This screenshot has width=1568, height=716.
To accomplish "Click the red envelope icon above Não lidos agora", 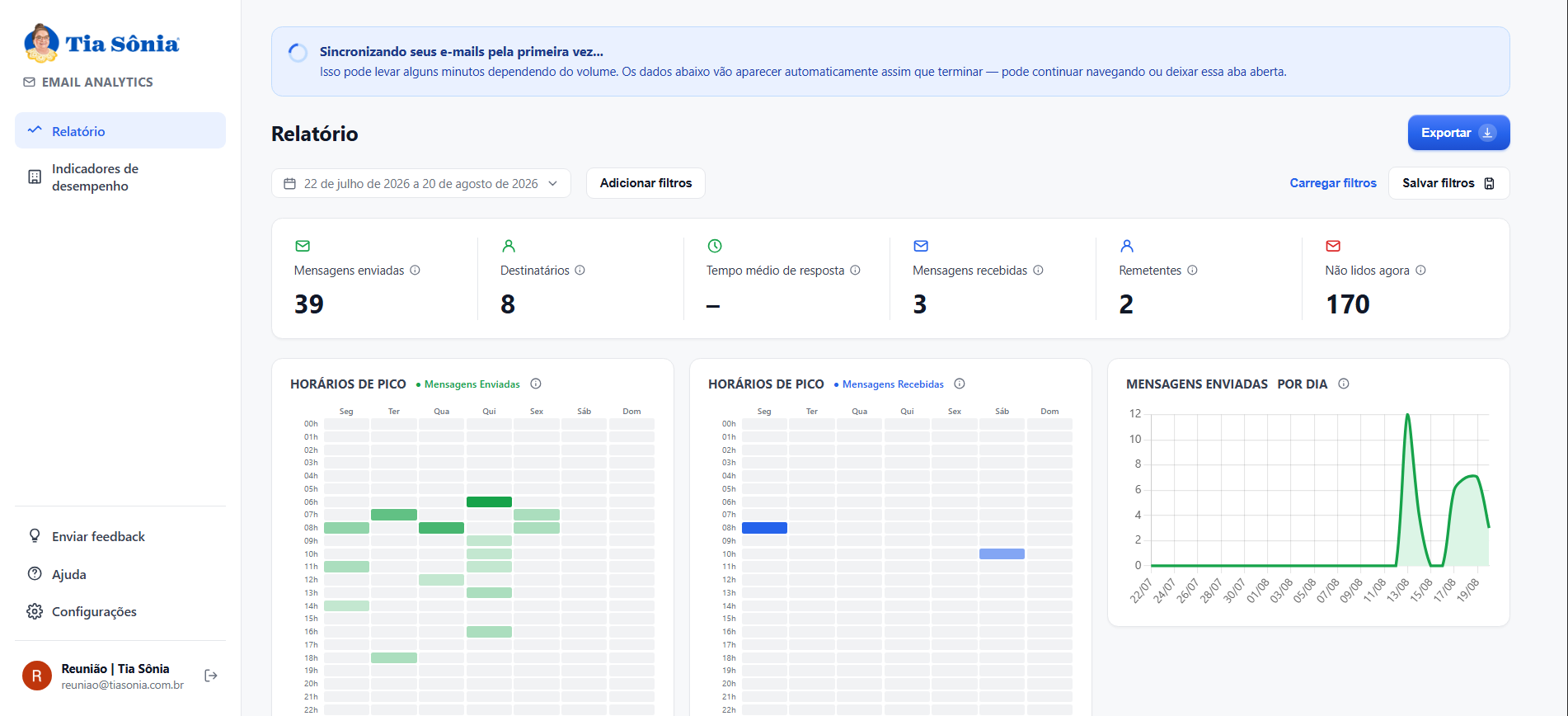I will (1333, 246).
